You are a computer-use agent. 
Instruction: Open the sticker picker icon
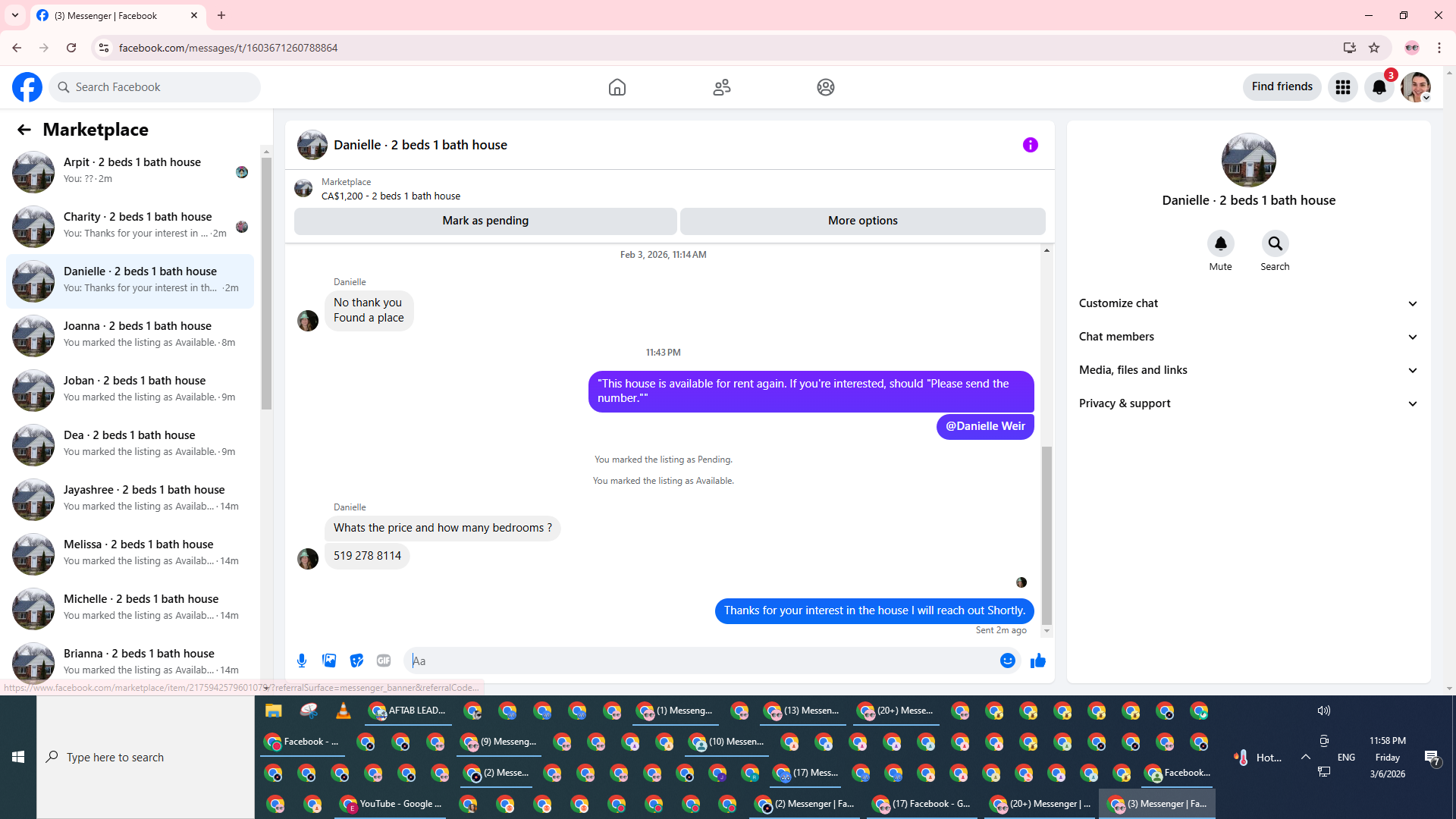coord(356,661)
